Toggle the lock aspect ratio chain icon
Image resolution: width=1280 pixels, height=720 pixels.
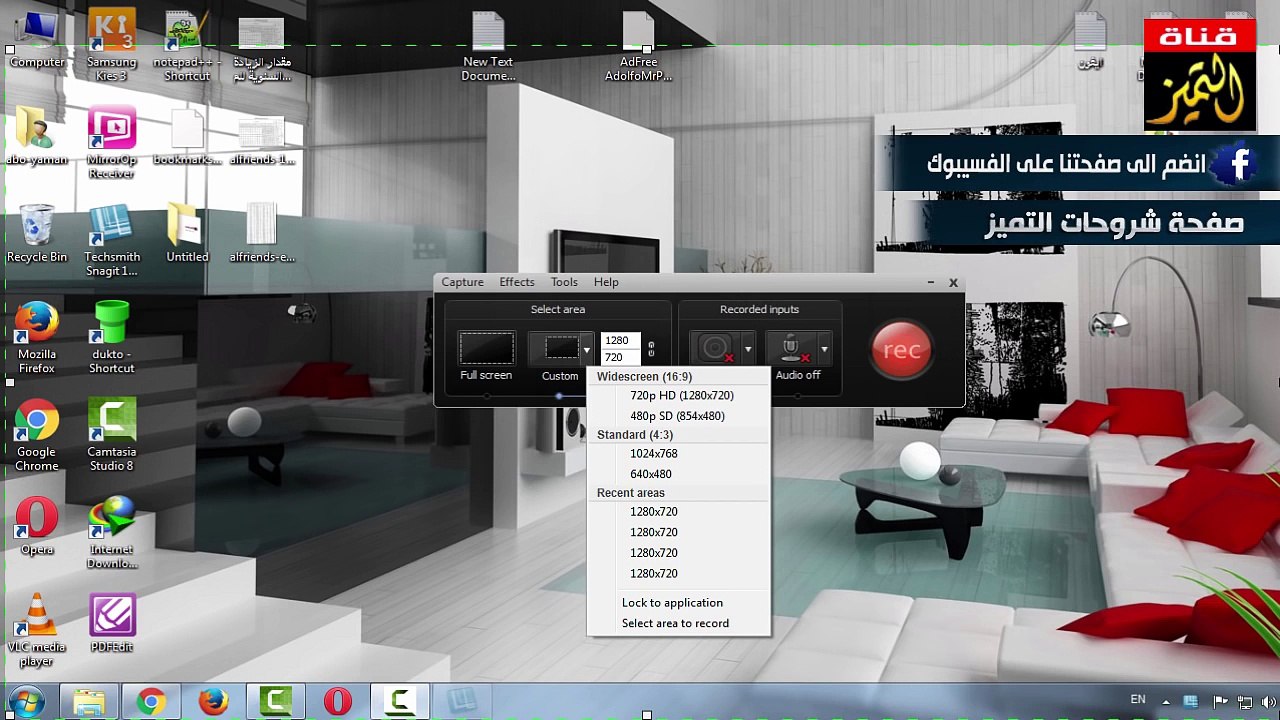(x=651, y=349)
